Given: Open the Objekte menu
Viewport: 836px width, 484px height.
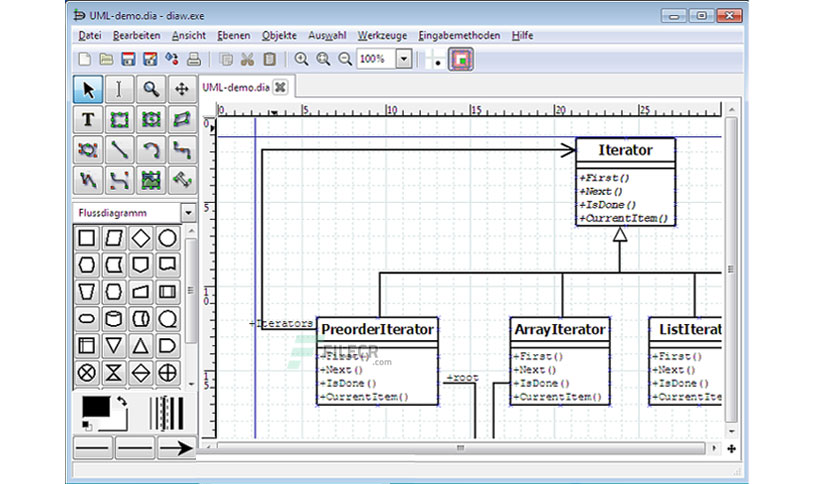Looking at the screenshot, I should point(279,36).
